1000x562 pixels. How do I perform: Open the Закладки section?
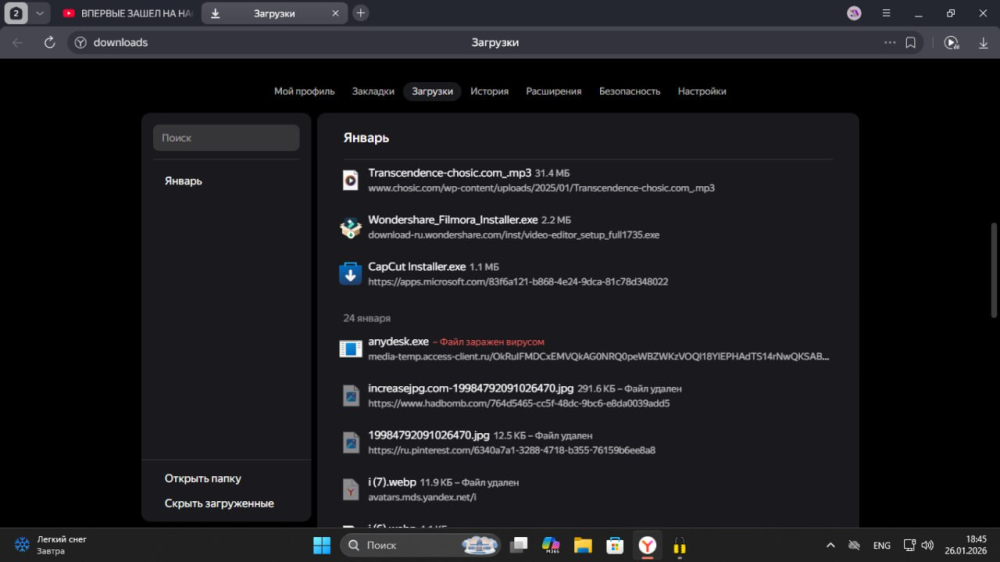coord(373,91)
